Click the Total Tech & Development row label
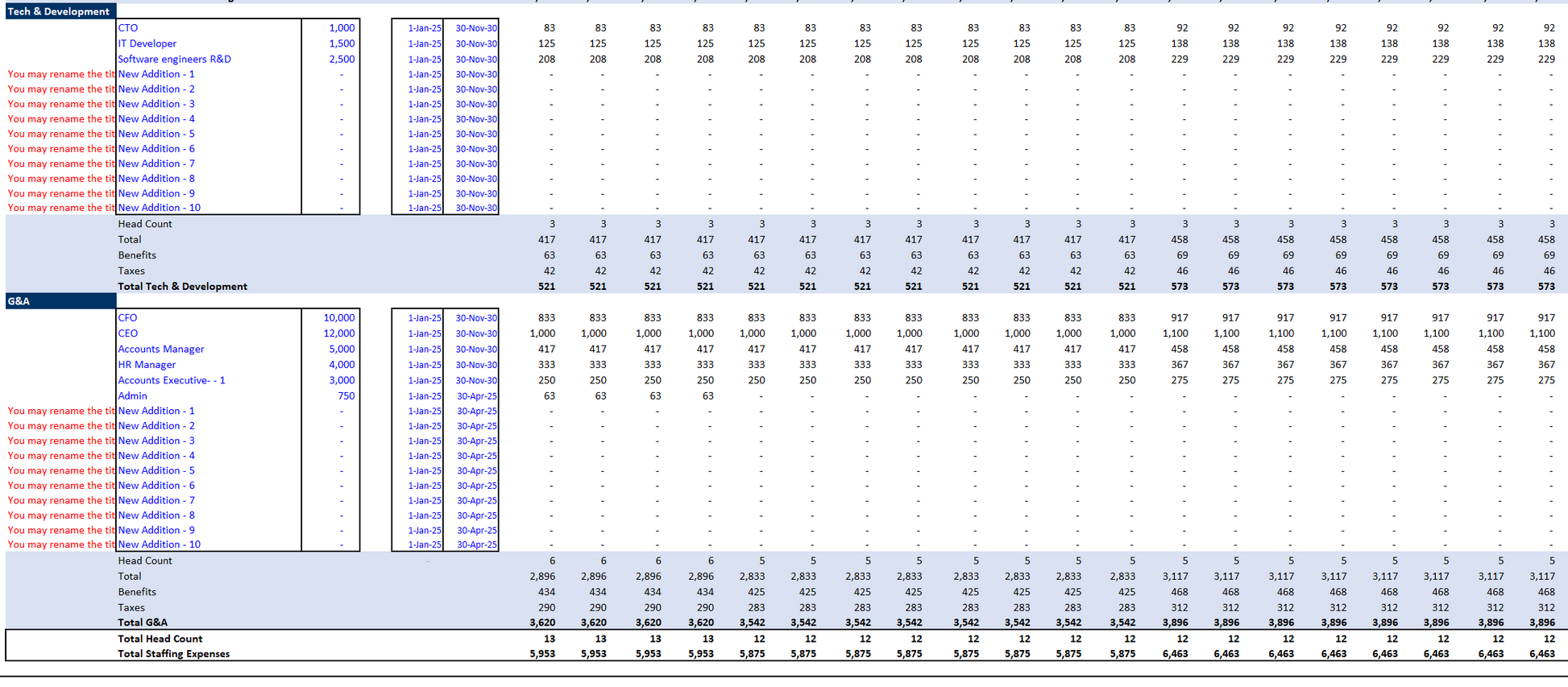The height and width of the screenshot is (687, 1568). pyautogui.click(x=182, y=287)
